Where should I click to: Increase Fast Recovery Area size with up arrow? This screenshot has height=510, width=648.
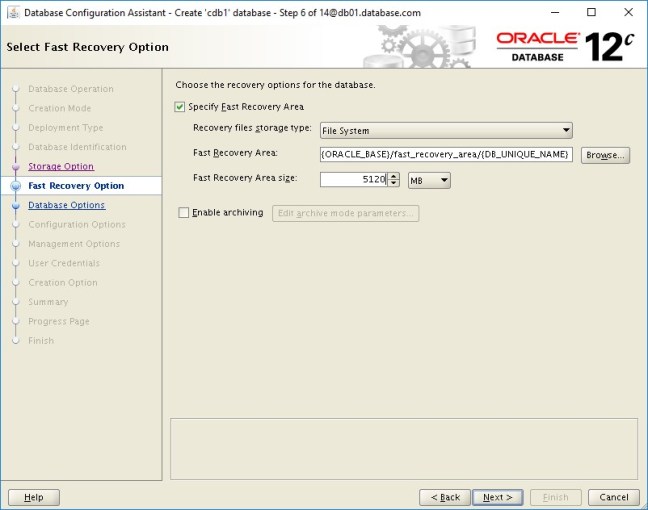(x=393, y=176)
